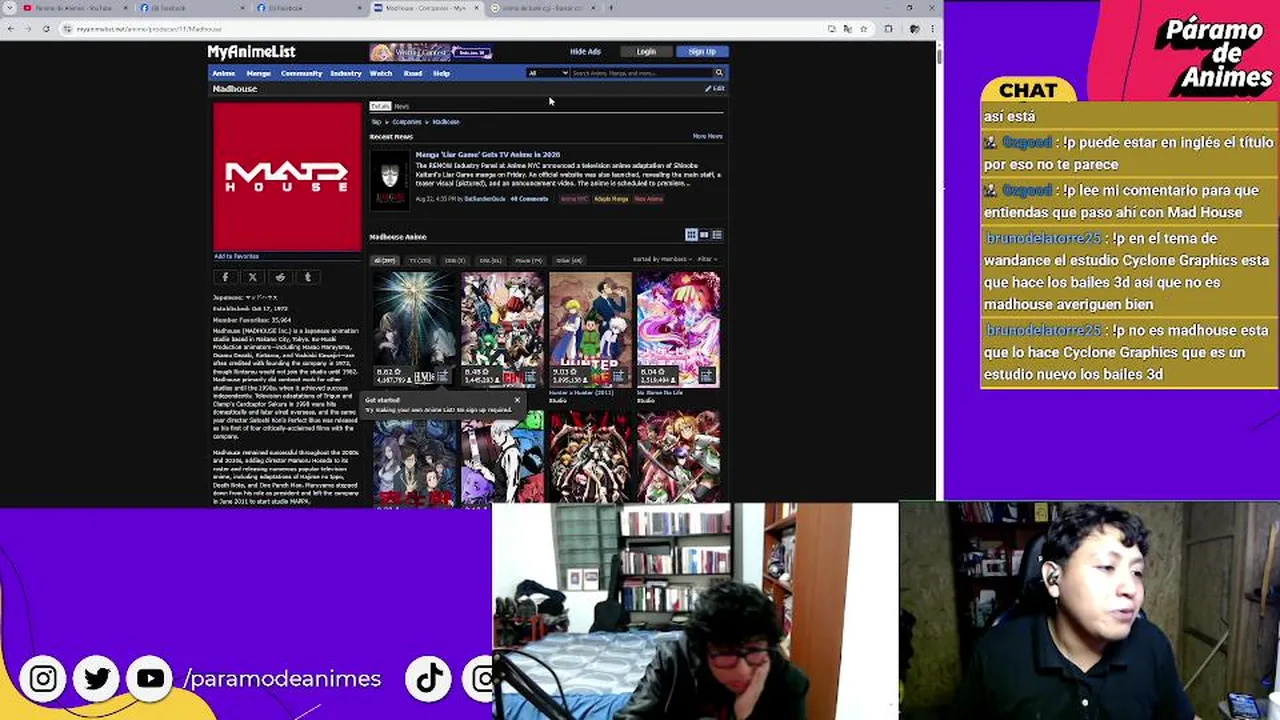Click the New Anime tag
The image size is (1280, 720).
coord(648,199)
